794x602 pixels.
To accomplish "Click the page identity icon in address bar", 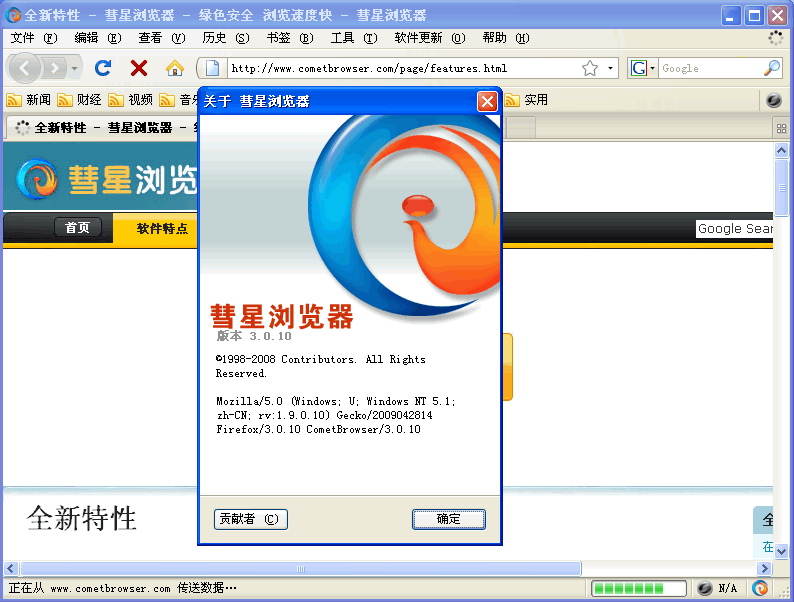I will click(x=213, y=68).
